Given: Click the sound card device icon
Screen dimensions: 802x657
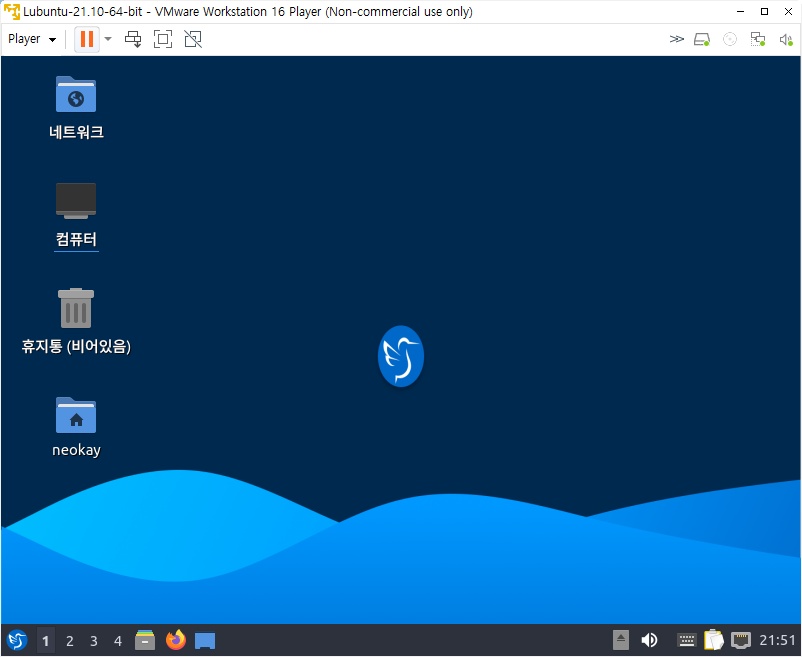Looking at the screenshot, I should (786, 39).
